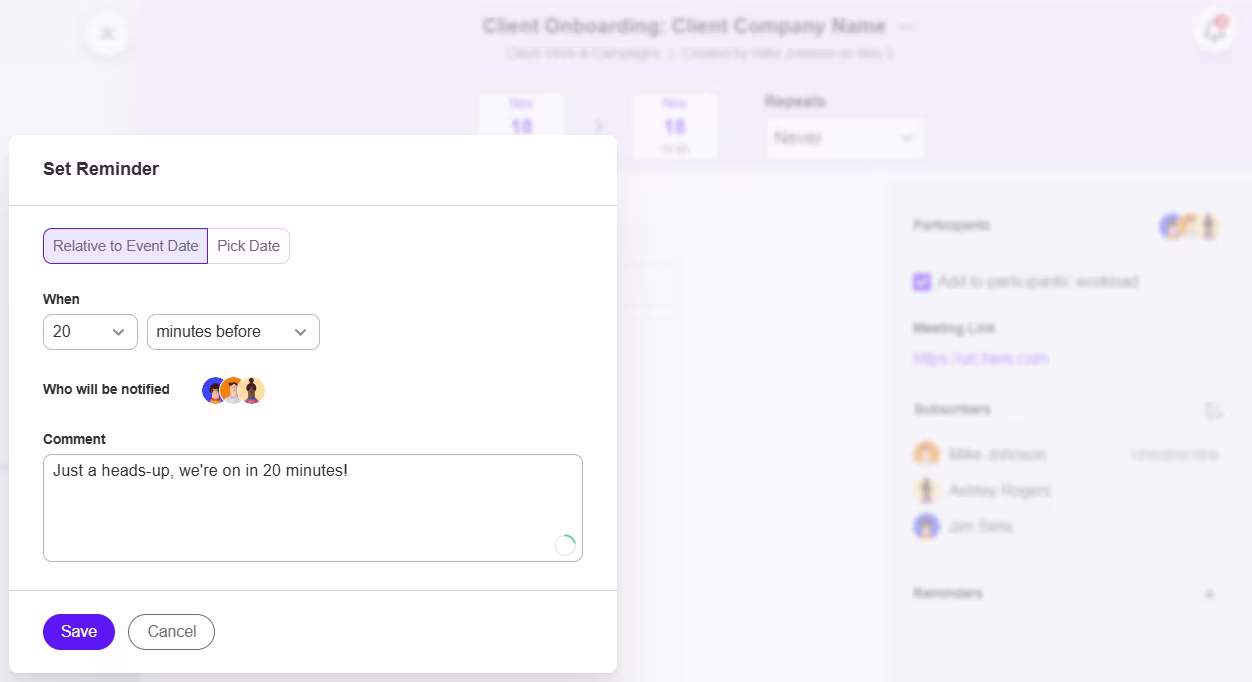Open the notification bell with red badge
Screen dimensions: 1252x682
(x=1213, y=31)
